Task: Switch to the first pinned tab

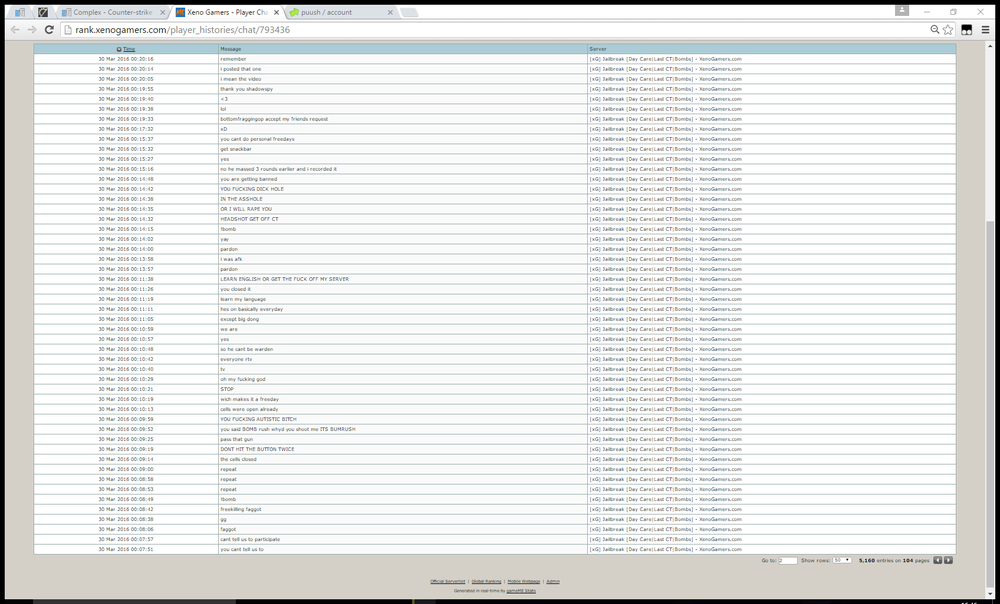Action: (x=20, y=12)
